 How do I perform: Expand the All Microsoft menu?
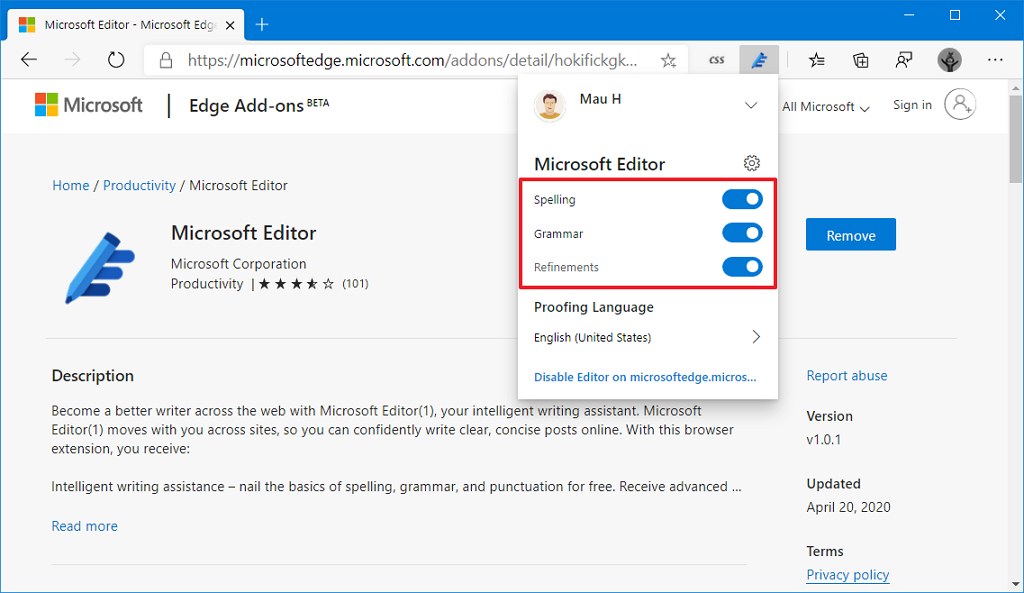tap(827, 106)
